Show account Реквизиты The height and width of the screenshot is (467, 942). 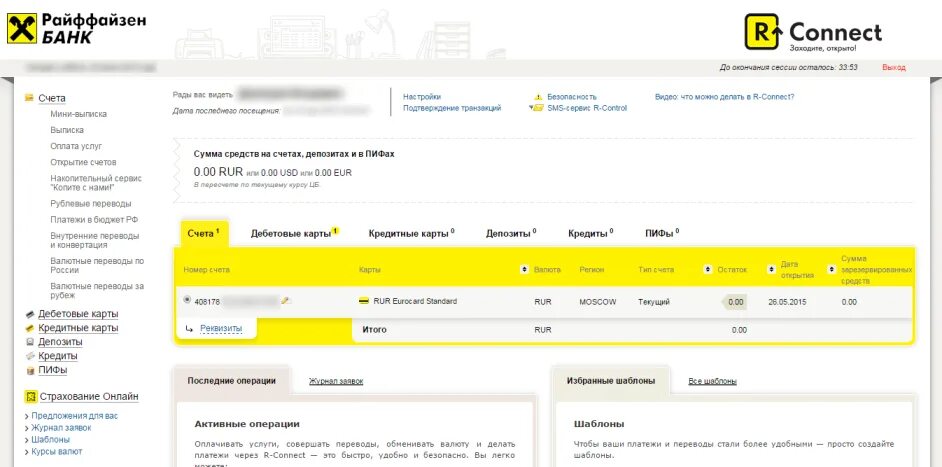[x=220, y=328]
